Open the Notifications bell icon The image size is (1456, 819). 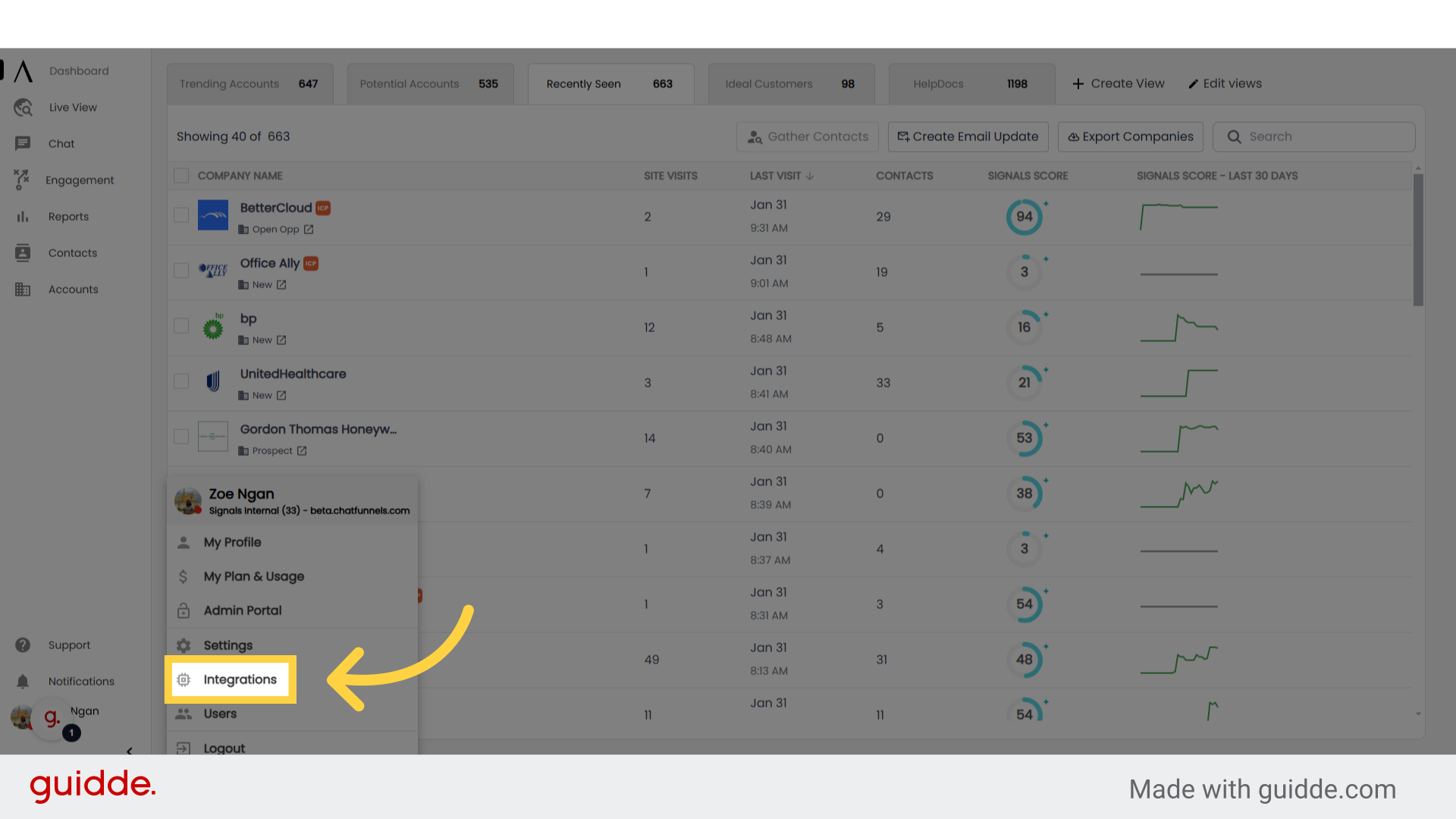[x=23, y=681]
